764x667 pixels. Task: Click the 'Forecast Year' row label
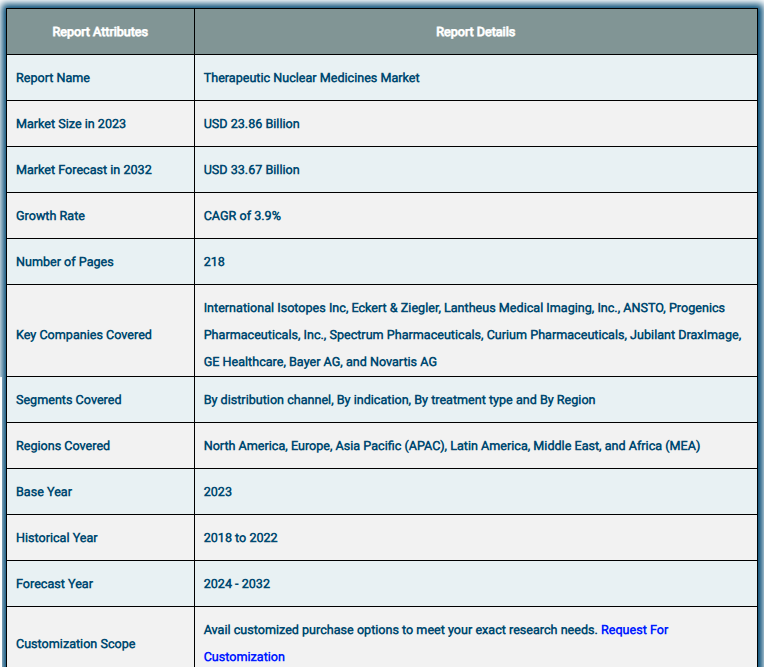[x=55, y=584]
